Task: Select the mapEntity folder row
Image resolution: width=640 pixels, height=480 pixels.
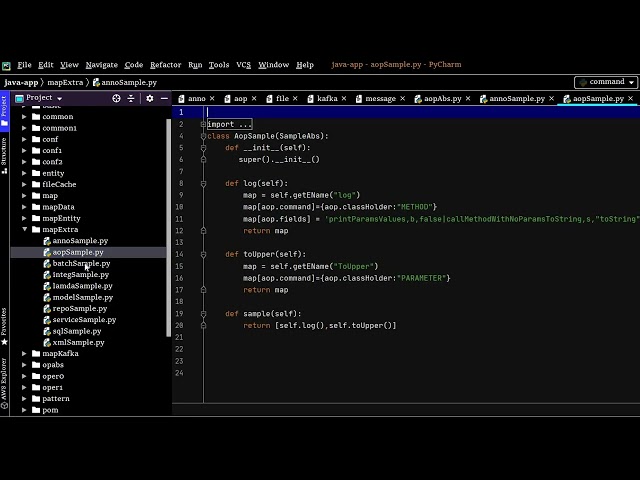Action: click(x=88, y=218)
